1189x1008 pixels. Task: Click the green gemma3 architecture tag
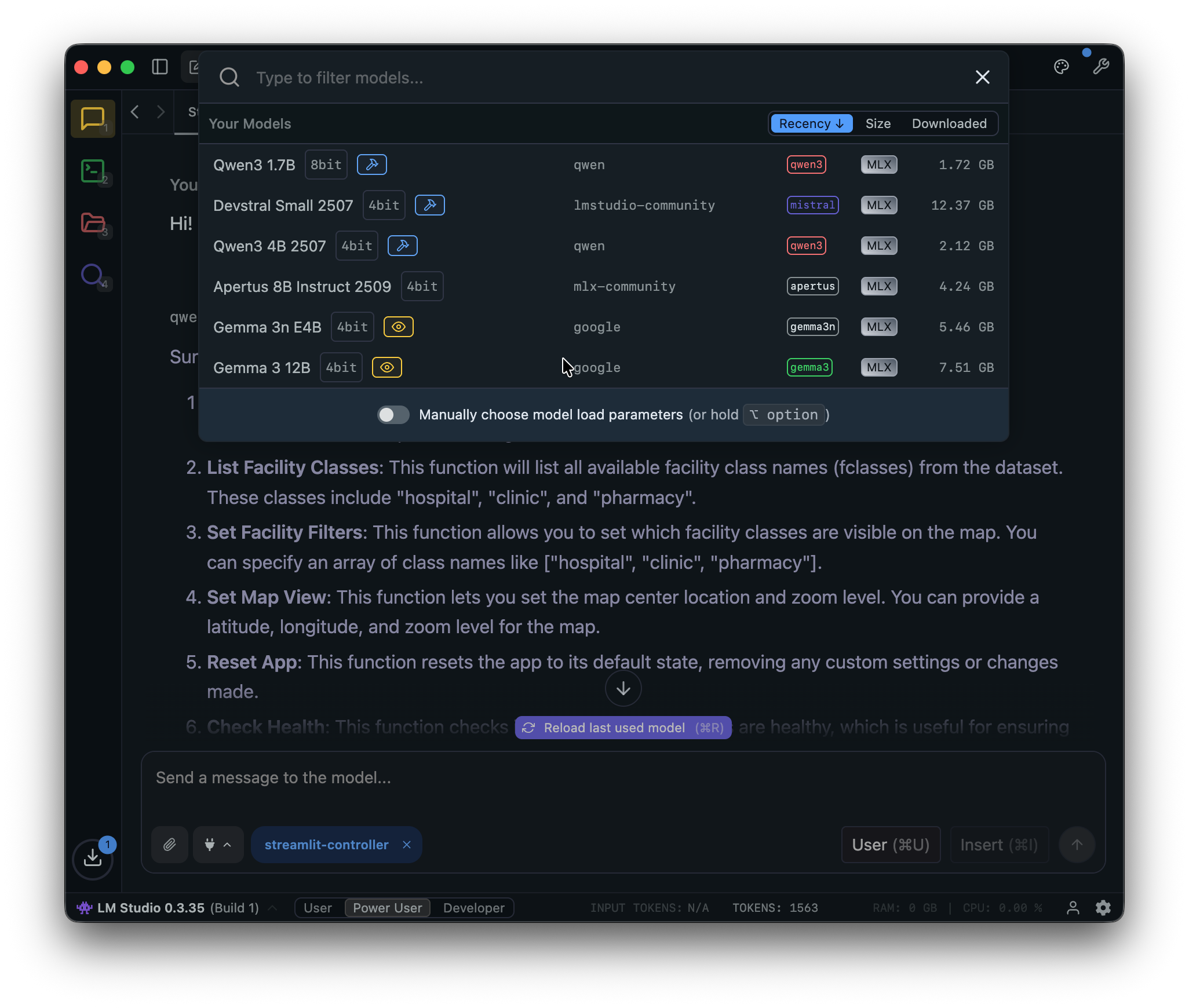pyautogui.click(x=809, y=367)
